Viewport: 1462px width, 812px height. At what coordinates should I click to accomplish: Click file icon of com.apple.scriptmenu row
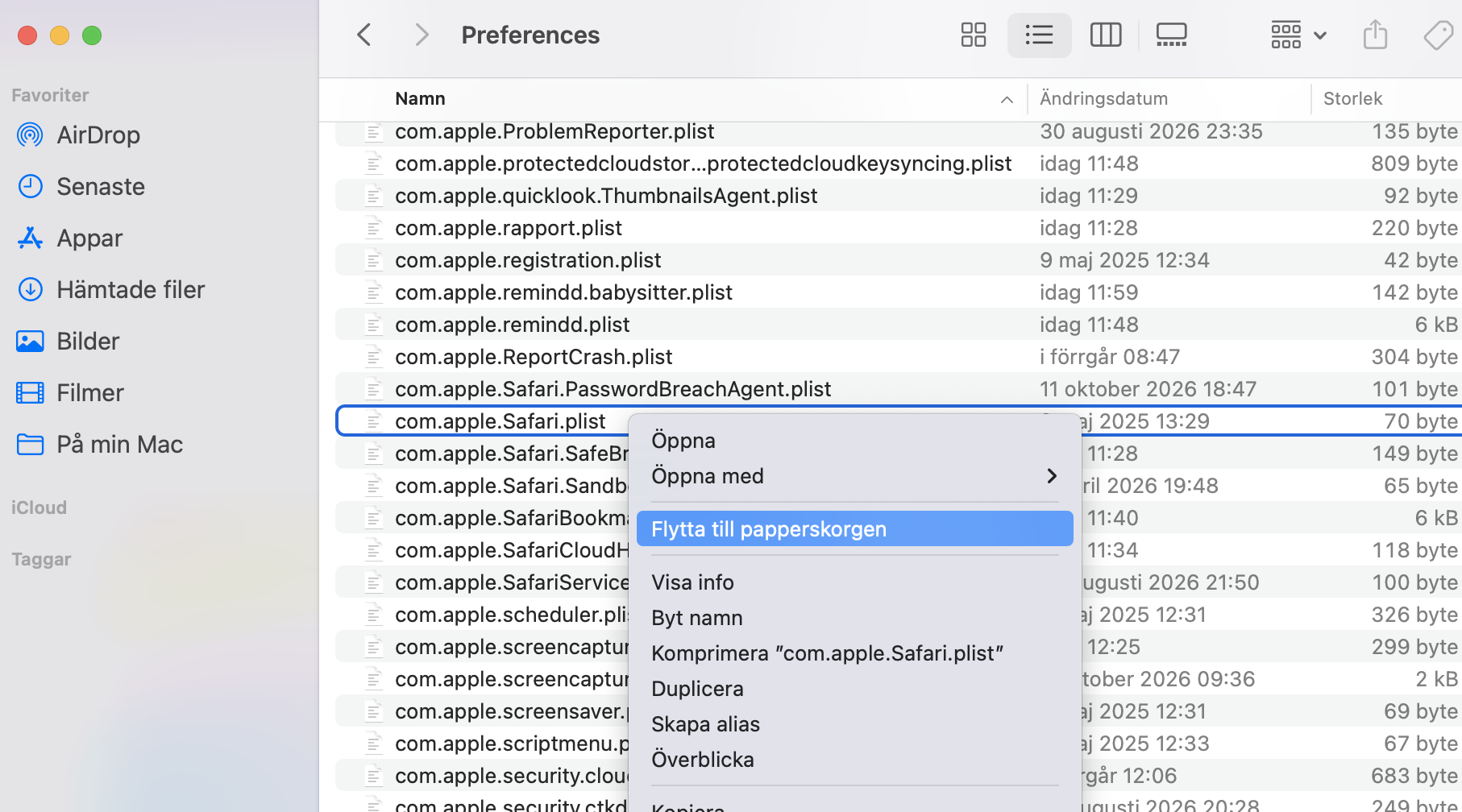point(373,744)
